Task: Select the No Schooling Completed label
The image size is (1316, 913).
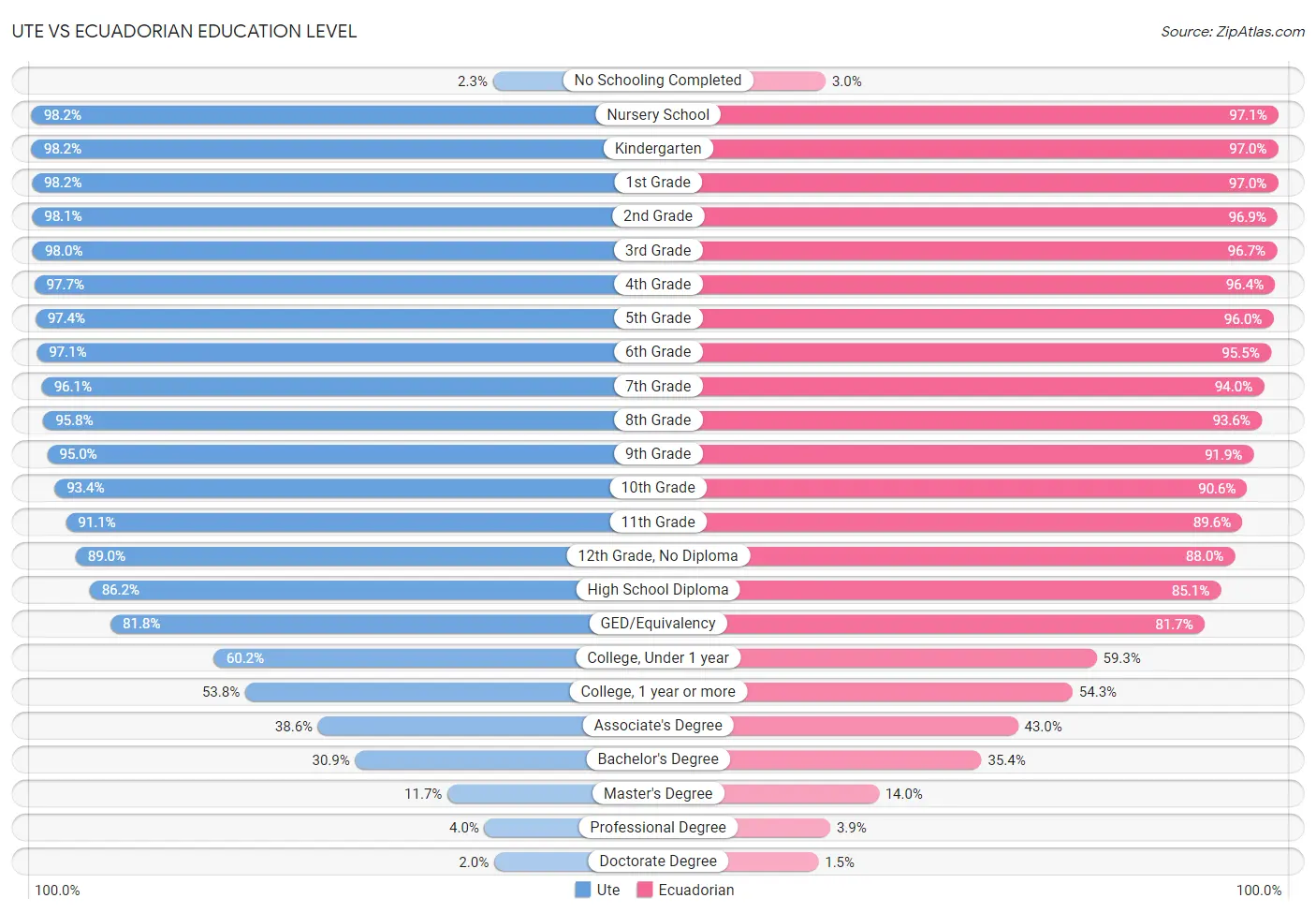Action: click(658, 81)
